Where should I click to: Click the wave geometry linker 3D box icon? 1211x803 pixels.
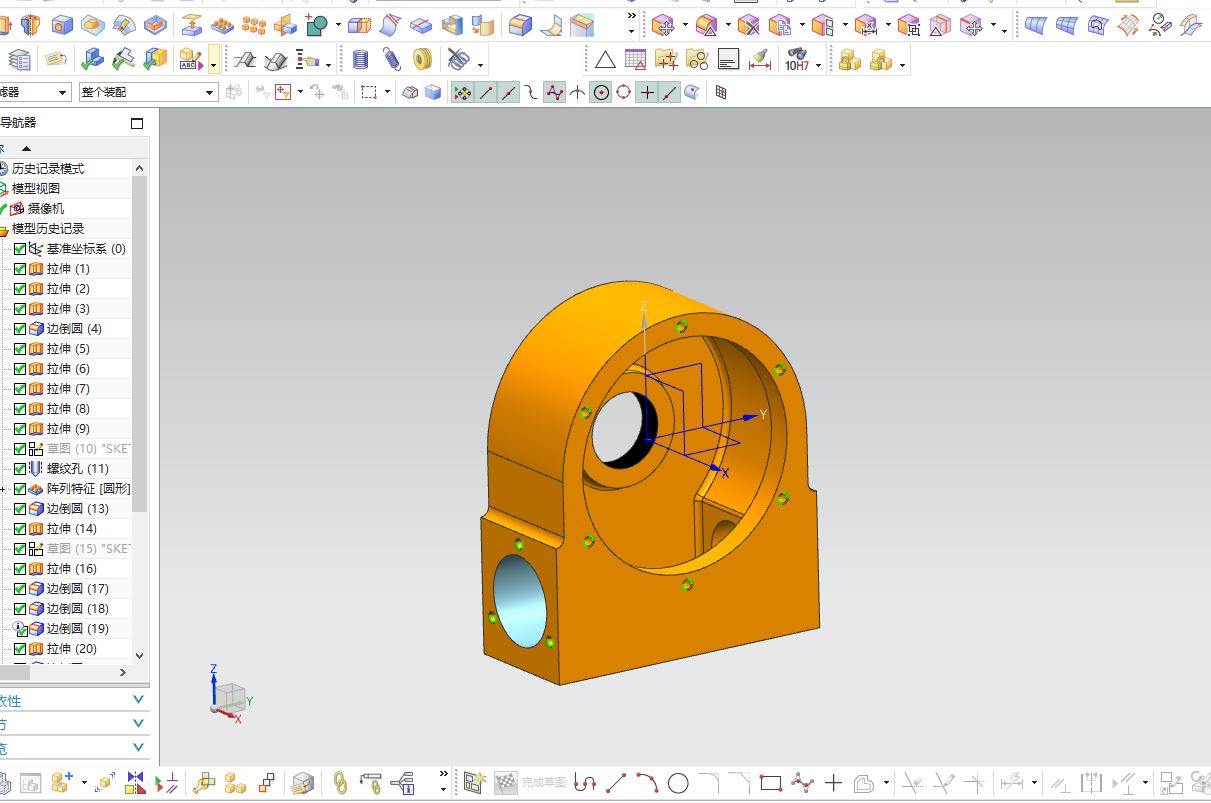pos(303,781)
